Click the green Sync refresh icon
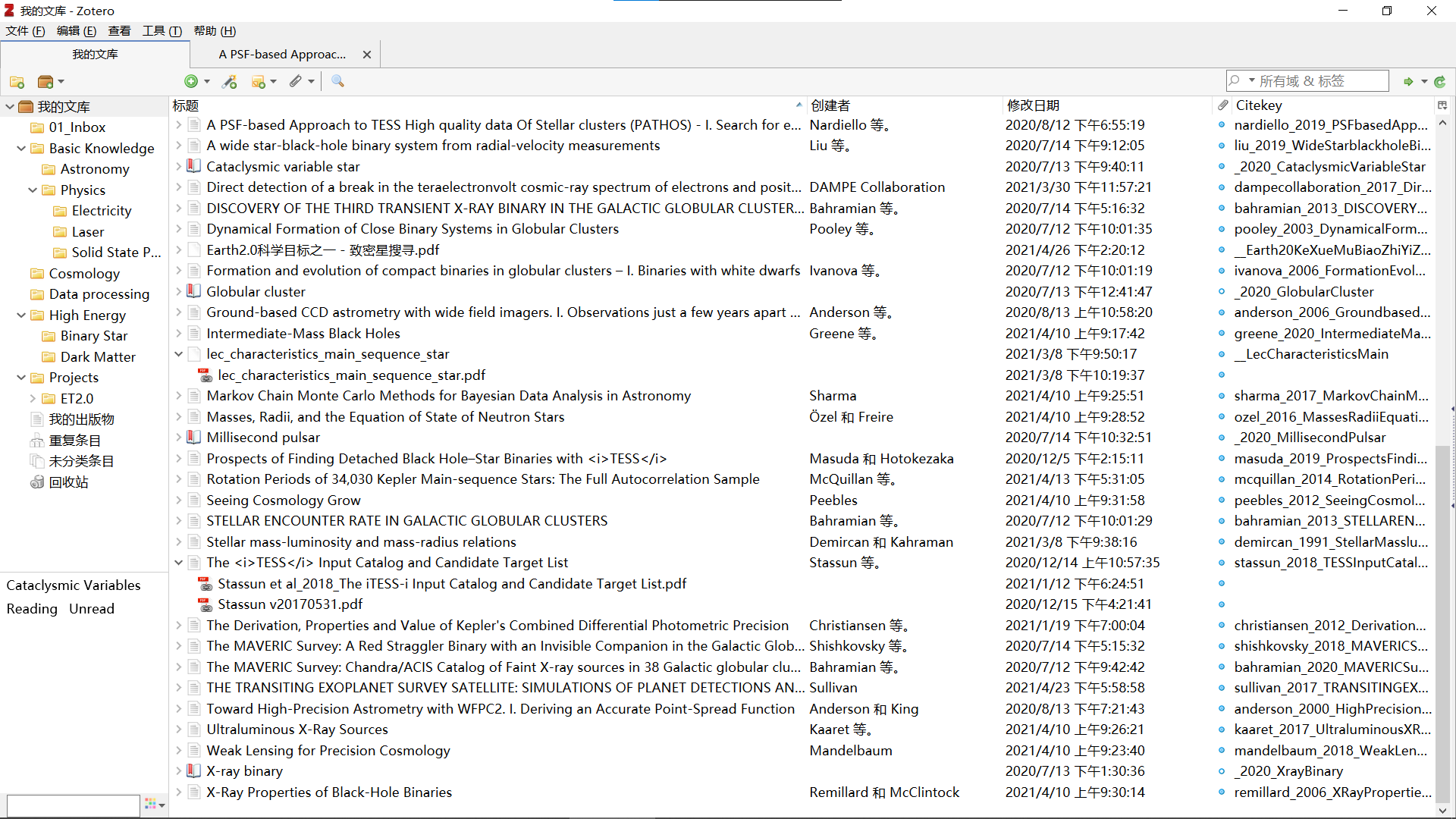Image resolution: width=1456 pixels, height=819 pixels. point(1440,81)
